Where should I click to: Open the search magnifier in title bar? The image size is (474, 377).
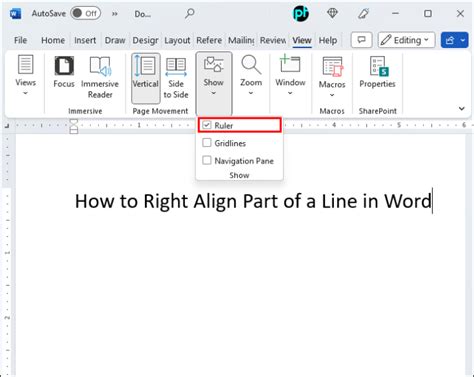click(x=190, y=14)
